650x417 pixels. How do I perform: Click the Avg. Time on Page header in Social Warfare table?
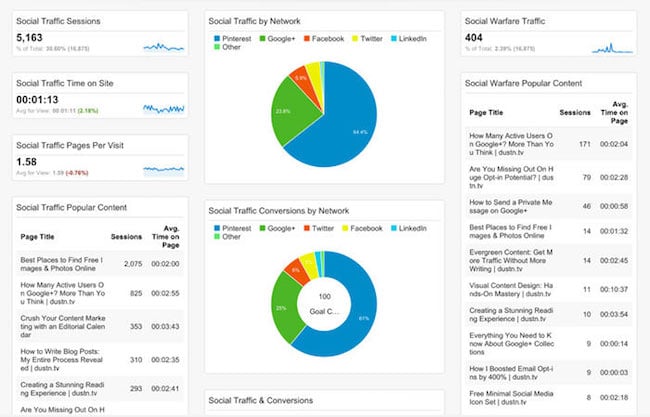pyautogui.click(x=614, y=112)
